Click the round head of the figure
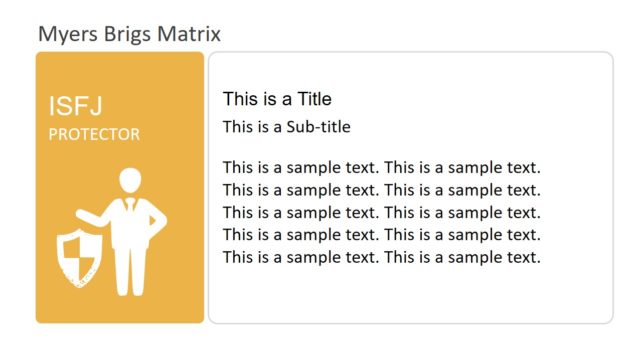The width and height of the screenshot is (640, 361). 130,180
